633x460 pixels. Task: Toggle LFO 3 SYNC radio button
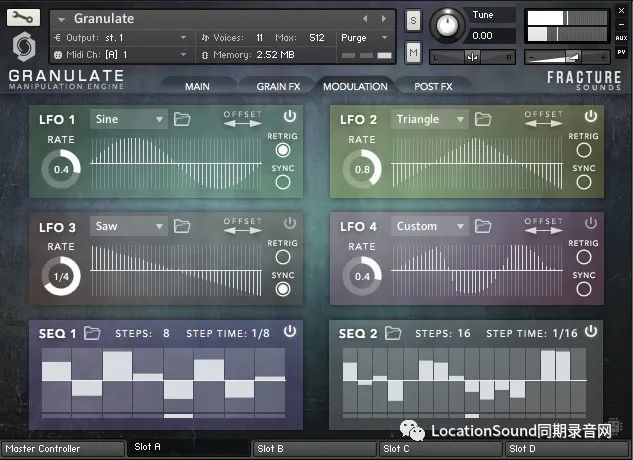[x=283, y=289]
